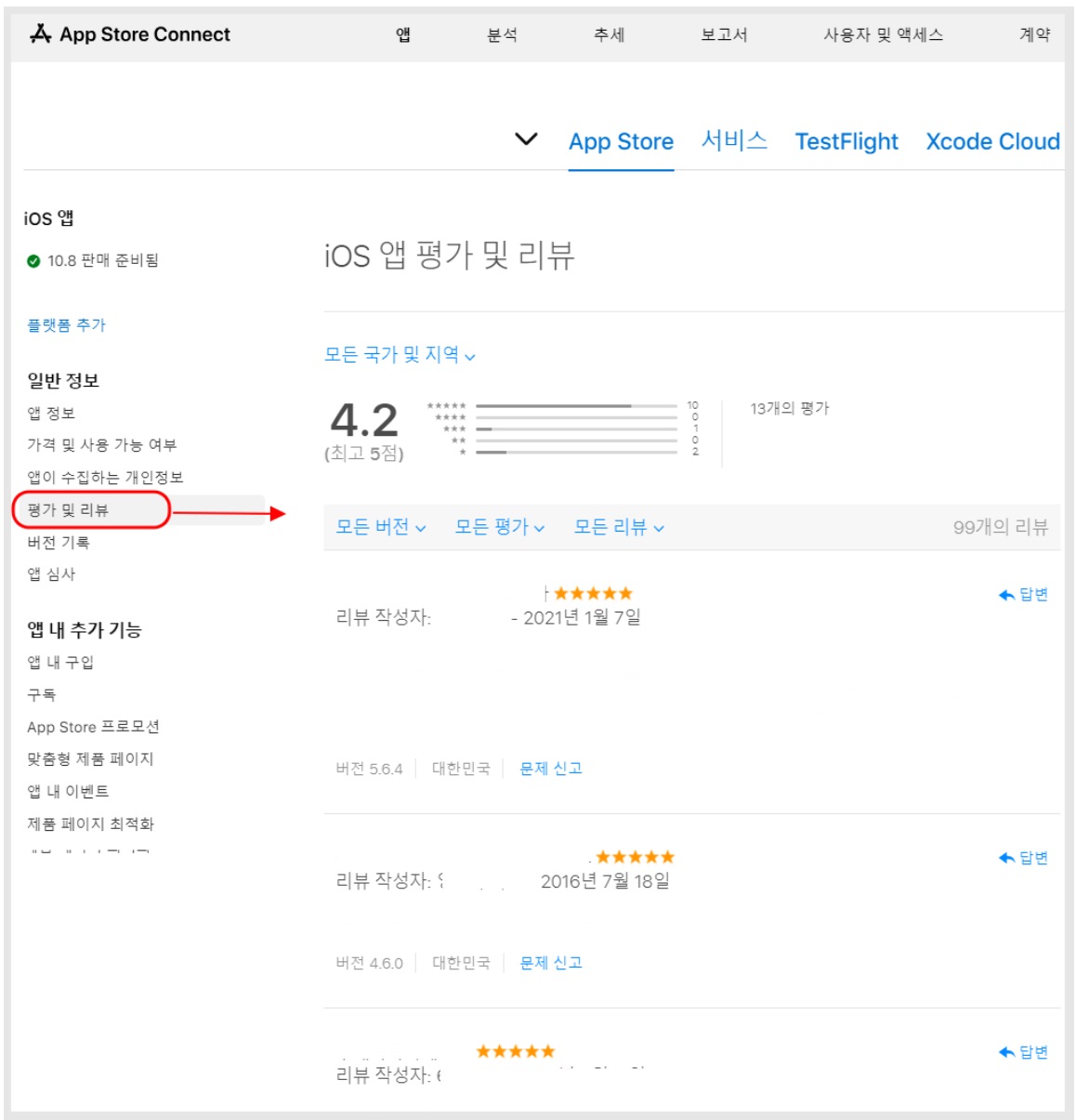Click the App Store Connect logo
Screen dimensions: 1076x1120
130,34
